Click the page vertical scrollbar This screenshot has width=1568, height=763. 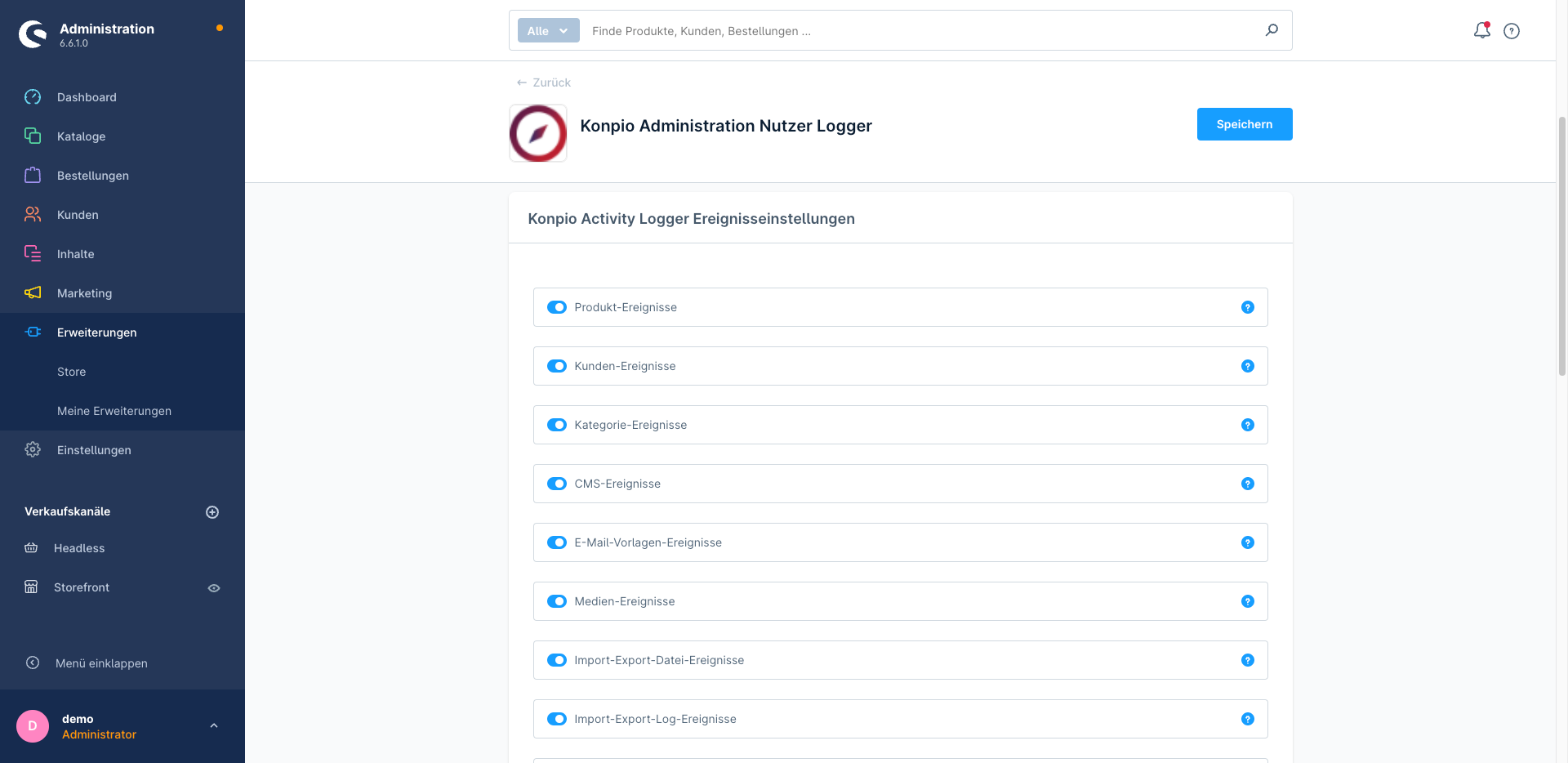tap(1562, 245)
